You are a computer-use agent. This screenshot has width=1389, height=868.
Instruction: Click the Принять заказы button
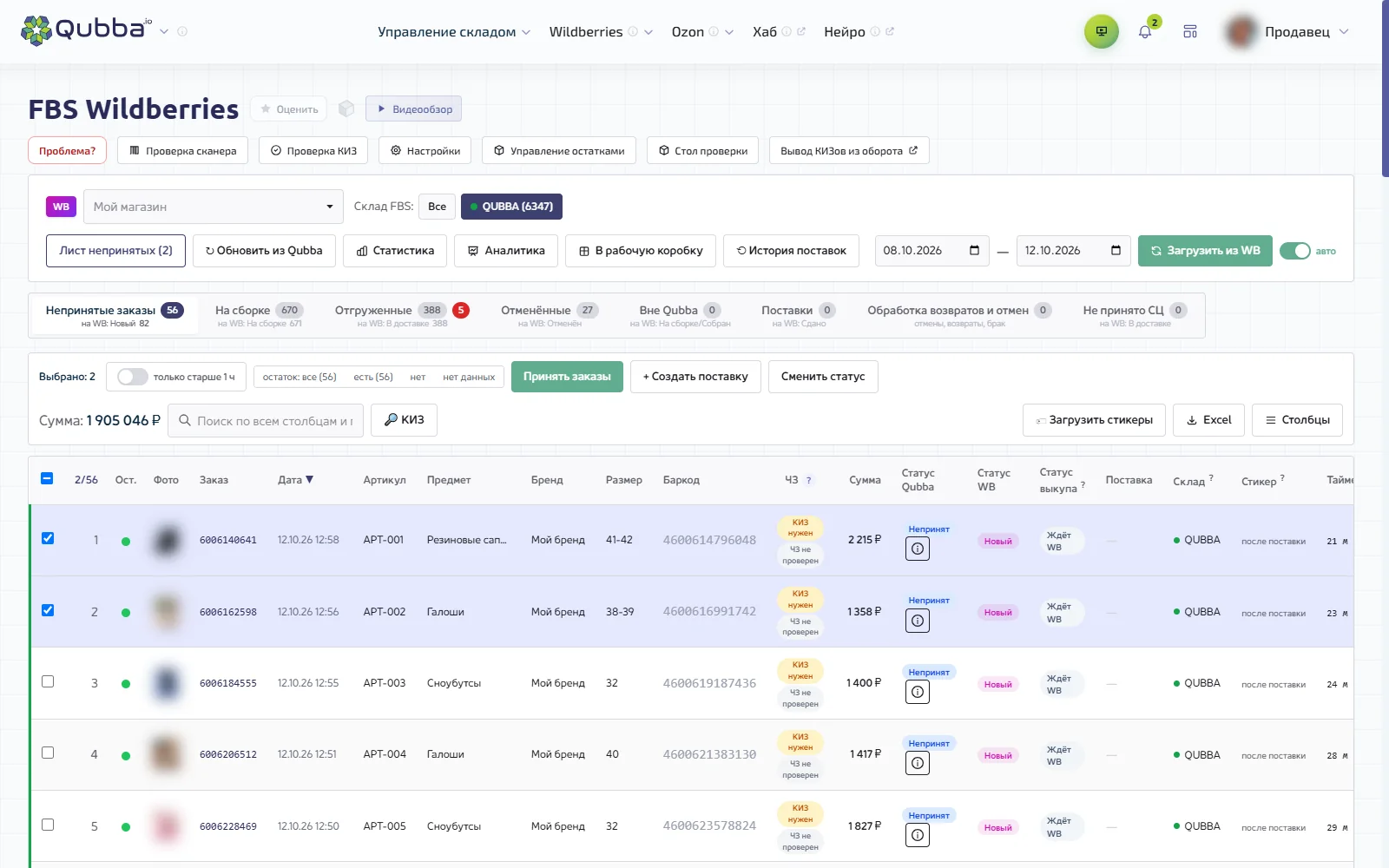point(567,377)
